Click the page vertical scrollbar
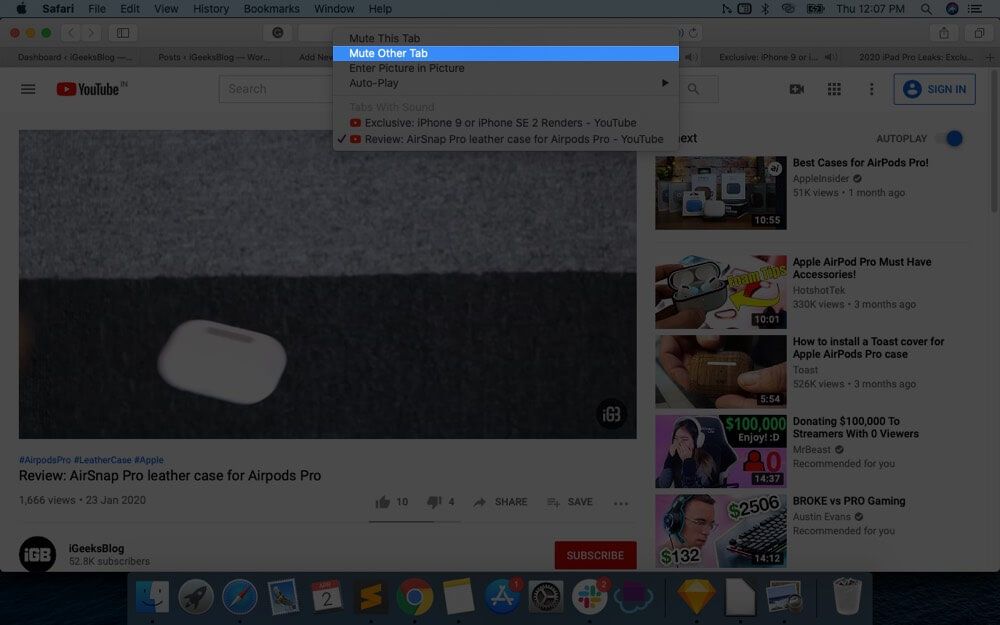 (994, 142)
